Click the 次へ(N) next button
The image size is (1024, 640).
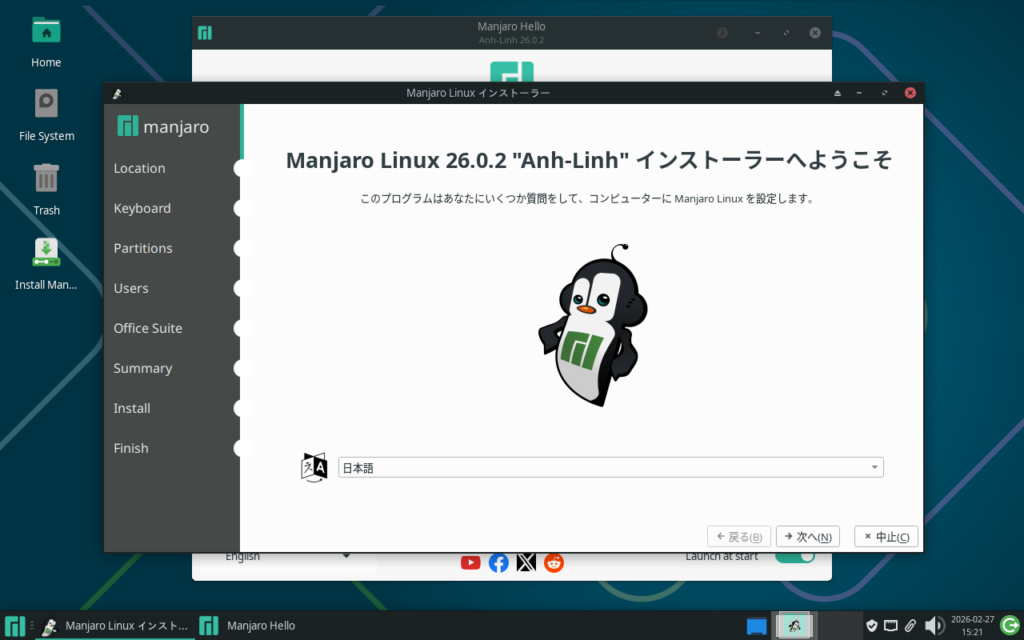(808, 537)
